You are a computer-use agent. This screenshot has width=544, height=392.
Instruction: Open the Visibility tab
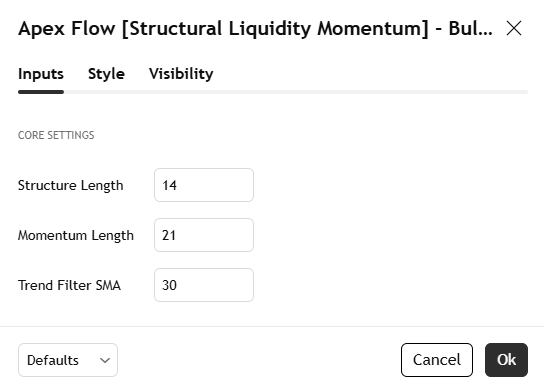pyautogui.click(x=181, y=74)
